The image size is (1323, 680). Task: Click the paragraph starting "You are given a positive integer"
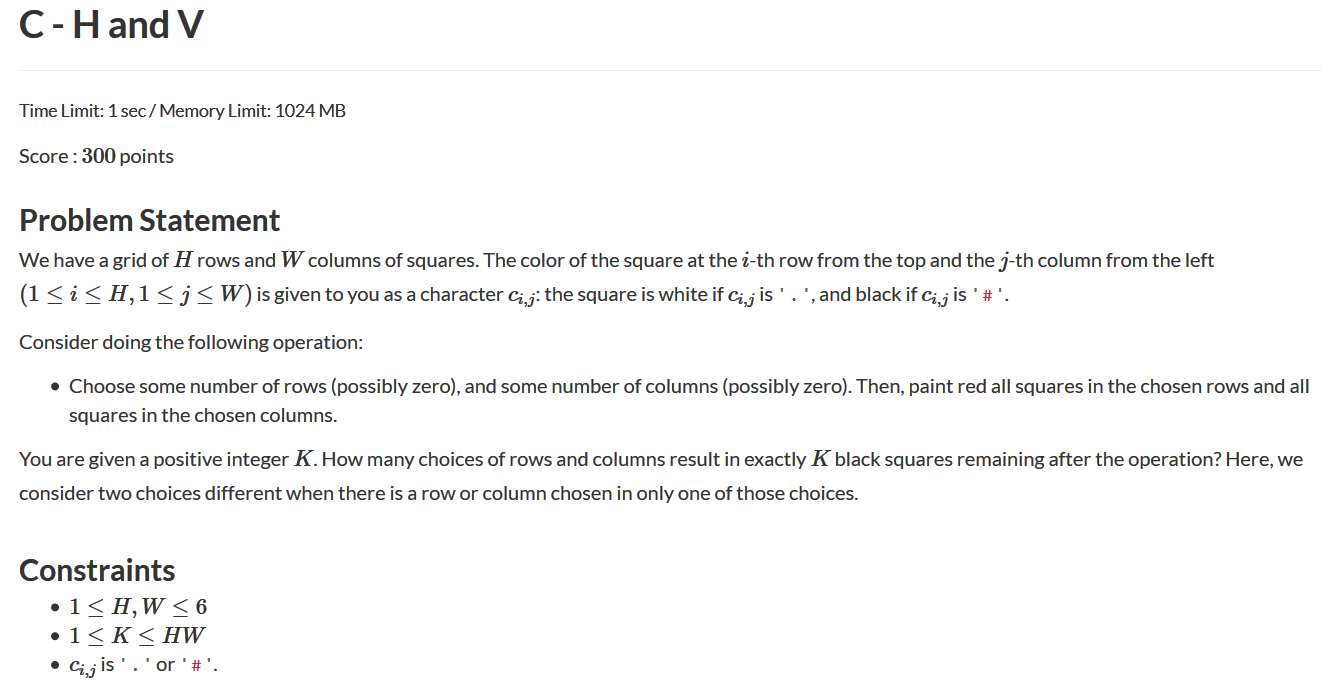pyautogui.click(x=660, y=459)
